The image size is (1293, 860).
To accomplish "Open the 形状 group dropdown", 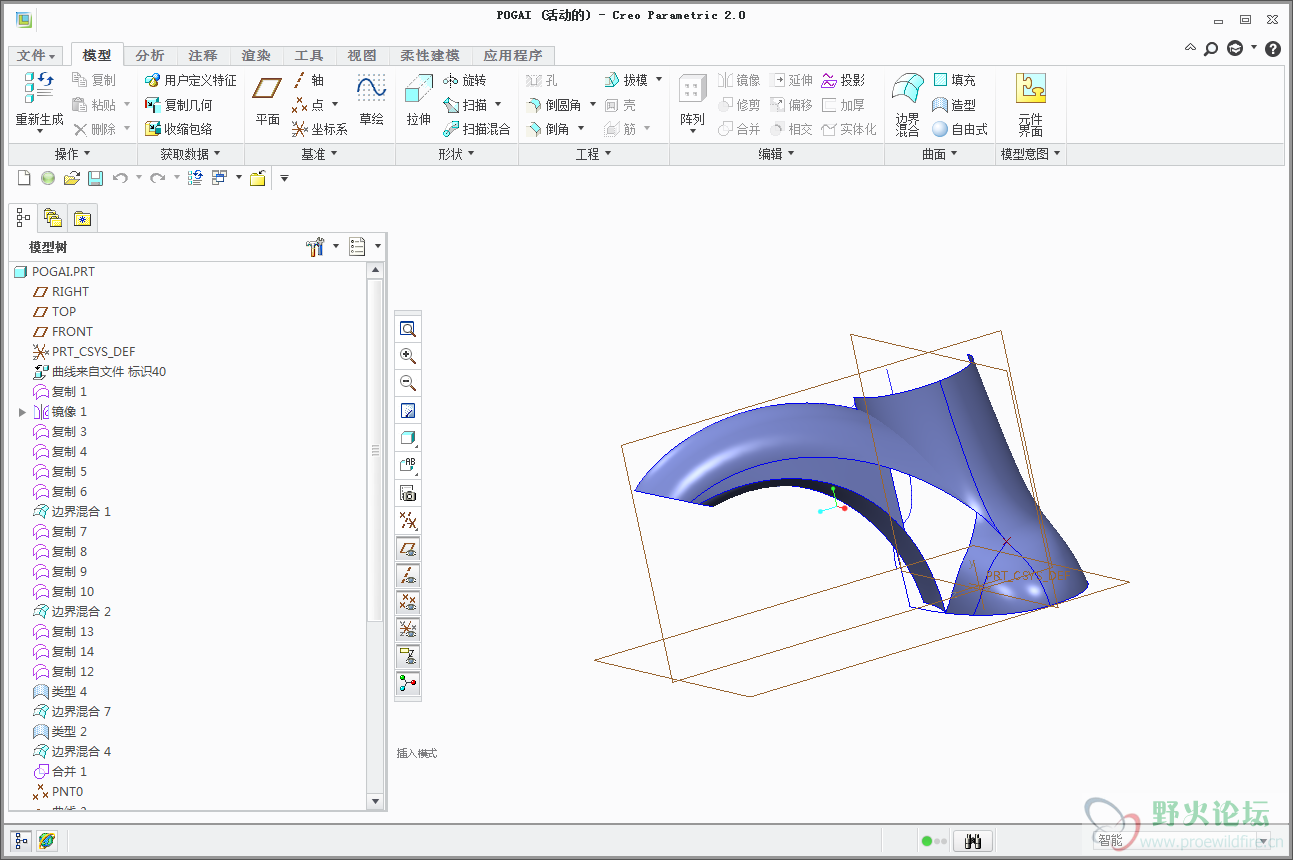I will tap(457, 154).
